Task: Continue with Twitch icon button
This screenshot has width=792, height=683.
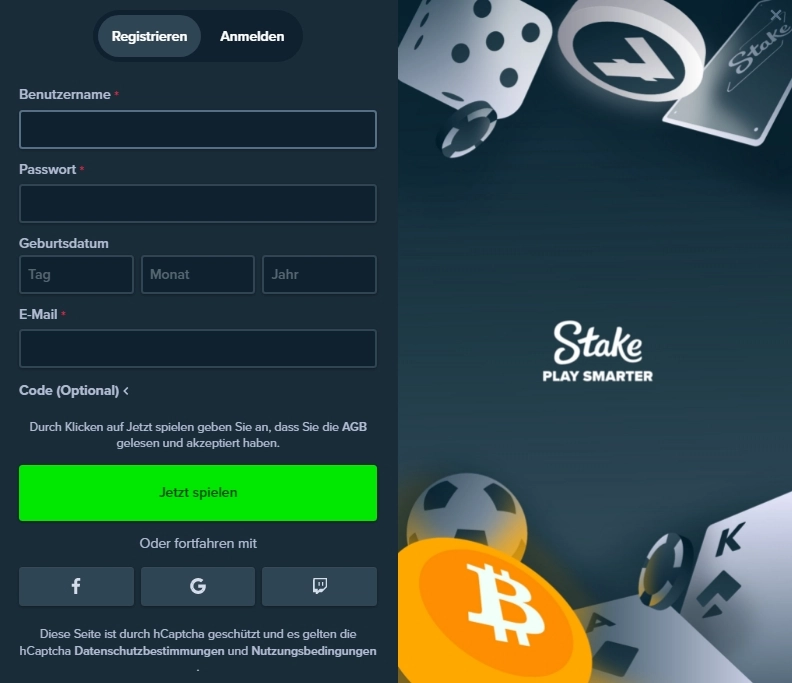Action: tap(319, 586)
